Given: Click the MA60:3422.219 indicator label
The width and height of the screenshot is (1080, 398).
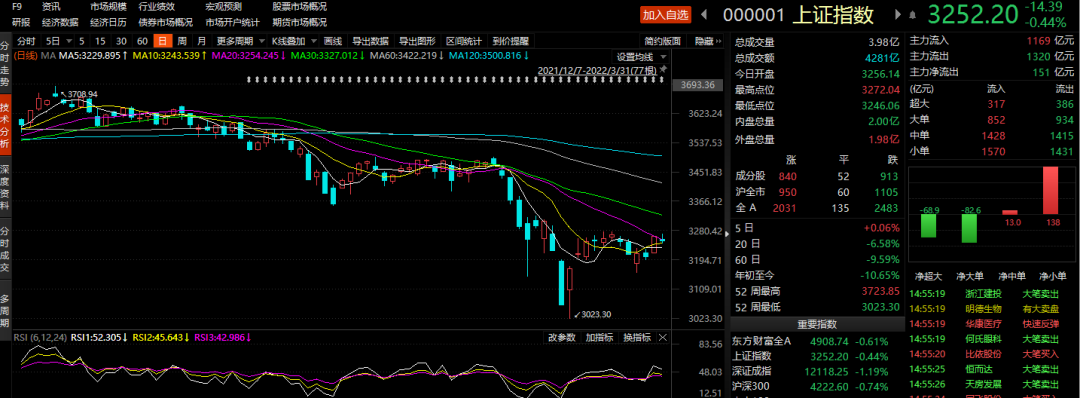Looking at the screenshot, I should 407,56.
